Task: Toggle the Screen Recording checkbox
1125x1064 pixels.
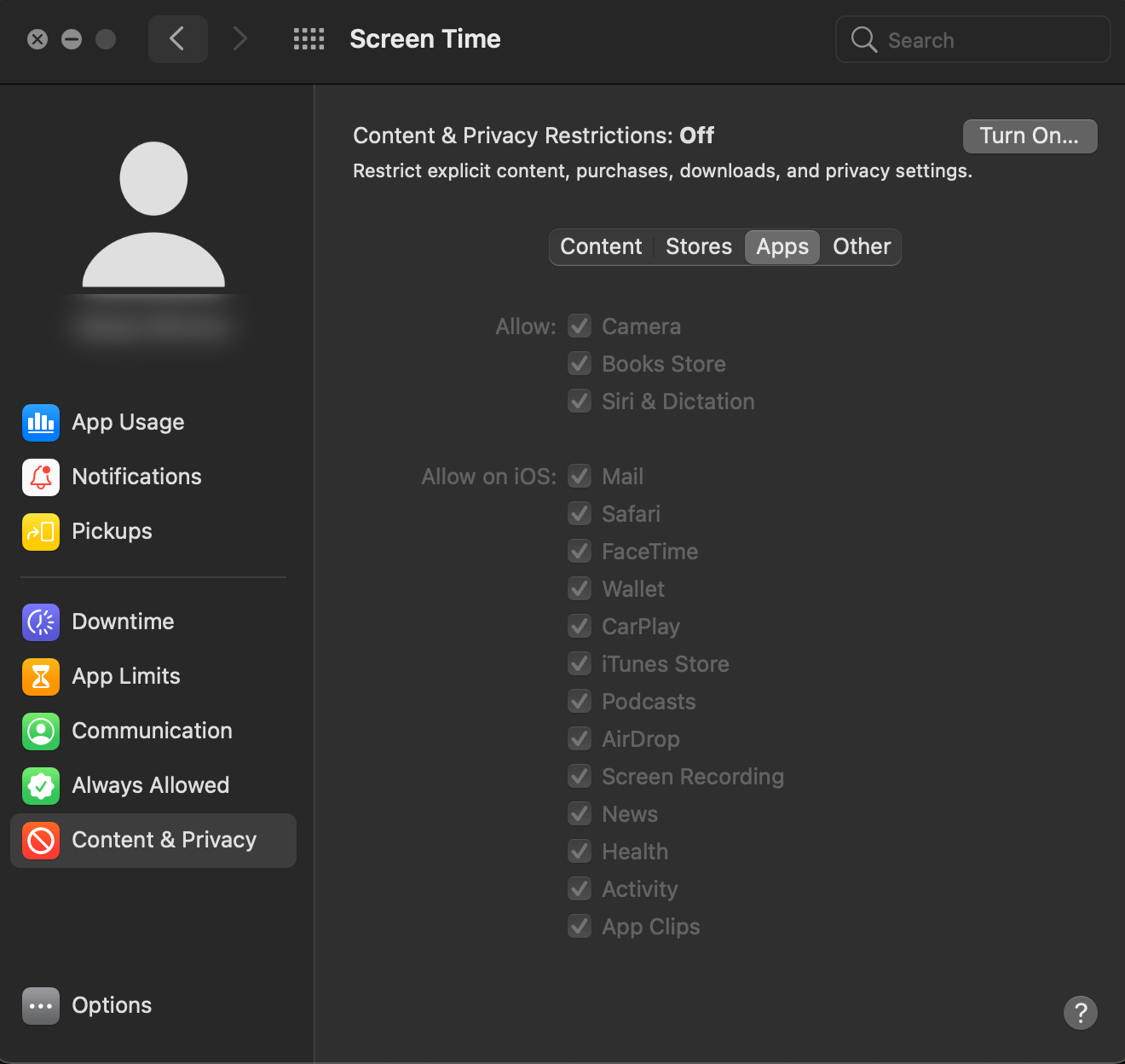Action: 580,776
